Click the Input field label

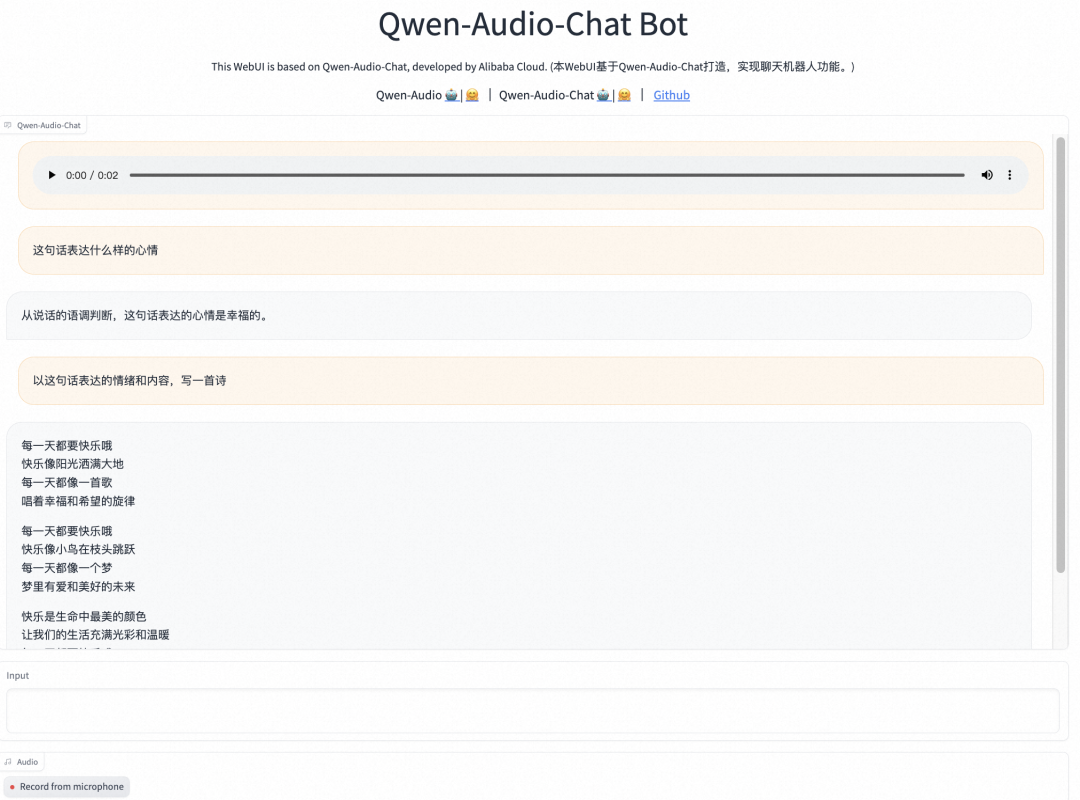pyautogui.click(x=18, y=676)
